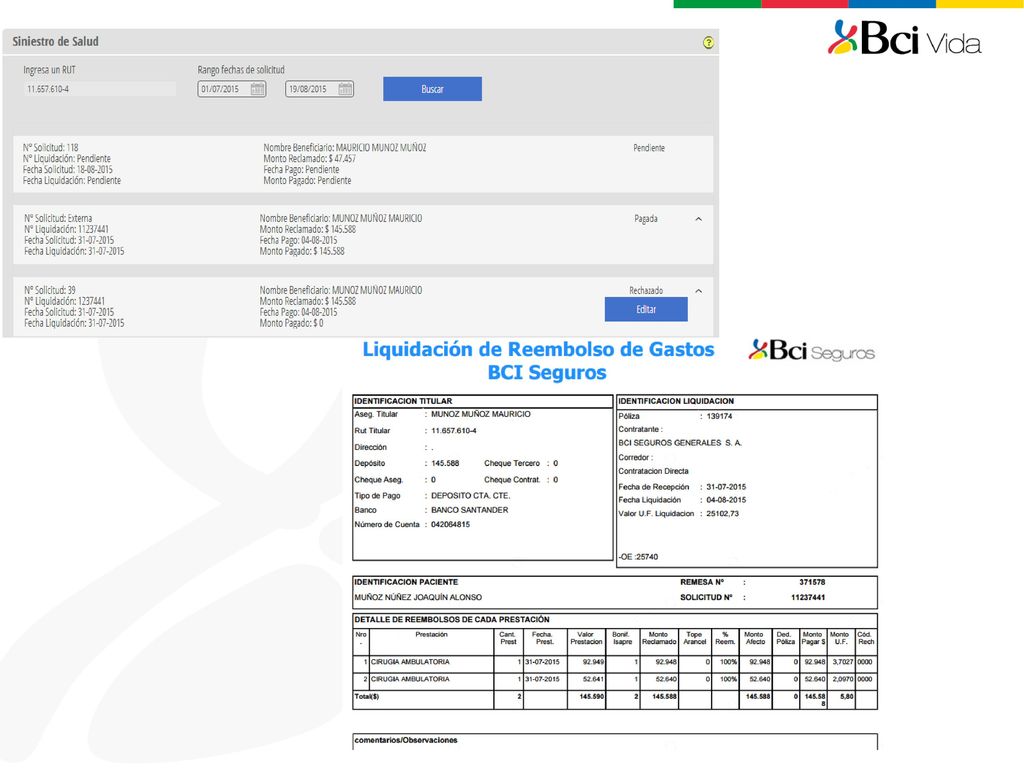Click Póliza value 139174
The image size is (1024, 768).
(720, 416)
